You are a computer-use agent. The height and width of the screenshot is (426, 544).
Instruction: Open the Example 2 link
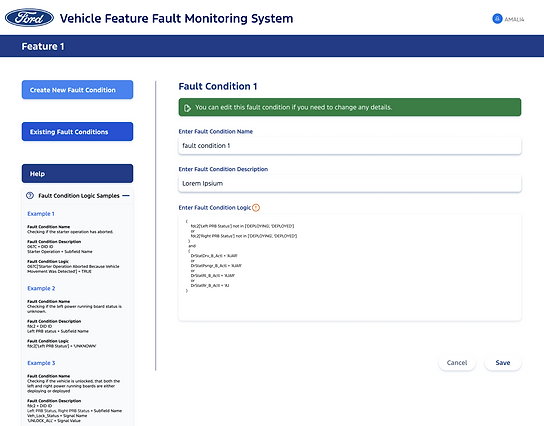click(41, 288)
